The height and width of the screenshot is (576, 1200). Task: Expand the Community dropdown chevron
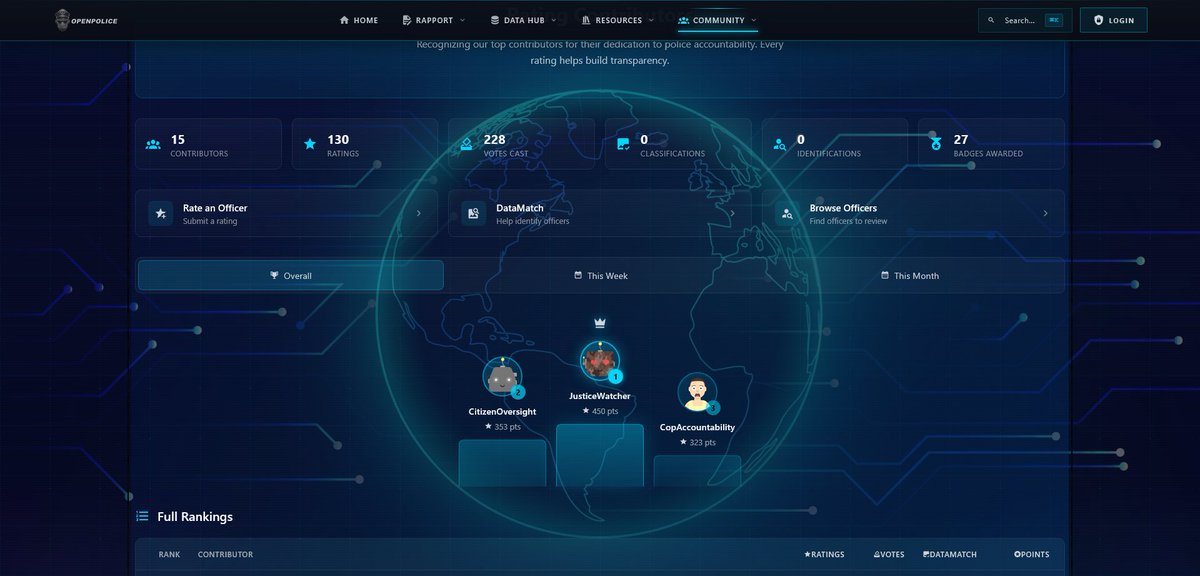(x=754, y=20)
